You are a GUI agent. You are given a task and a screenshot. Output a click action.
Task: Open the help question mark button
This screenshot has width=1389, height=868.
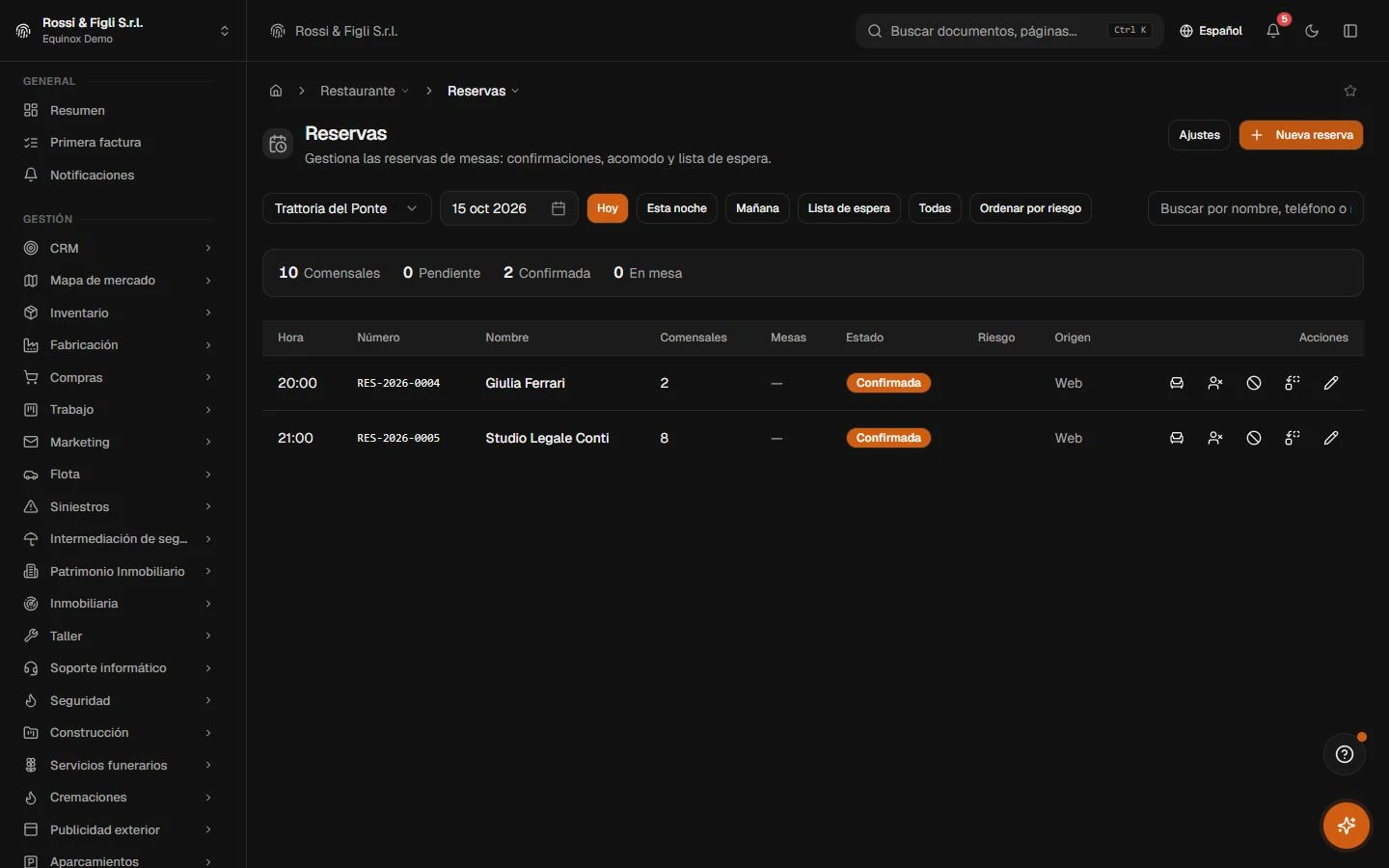[1345, 754]
